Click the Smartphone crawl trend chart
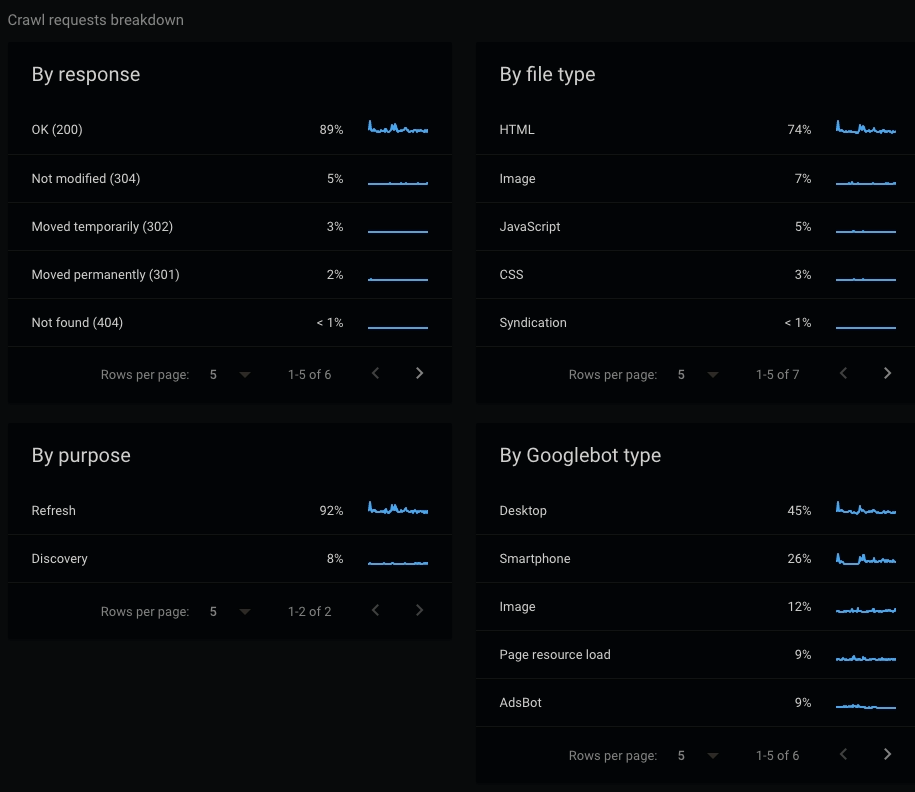915x792 pixels. click(x=865, y=557)
